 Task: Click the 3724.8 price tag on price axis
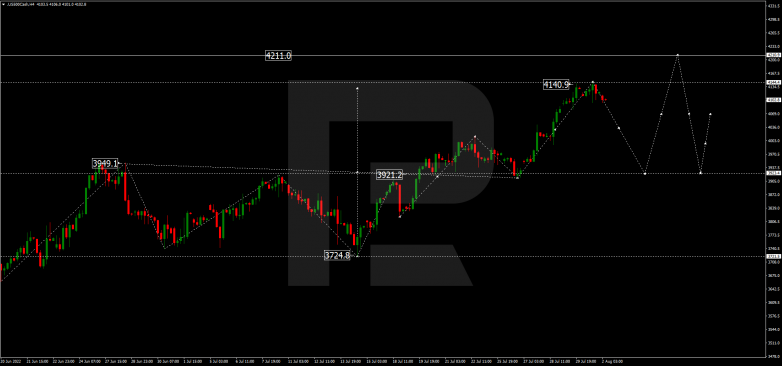click(x=773, y=256)
